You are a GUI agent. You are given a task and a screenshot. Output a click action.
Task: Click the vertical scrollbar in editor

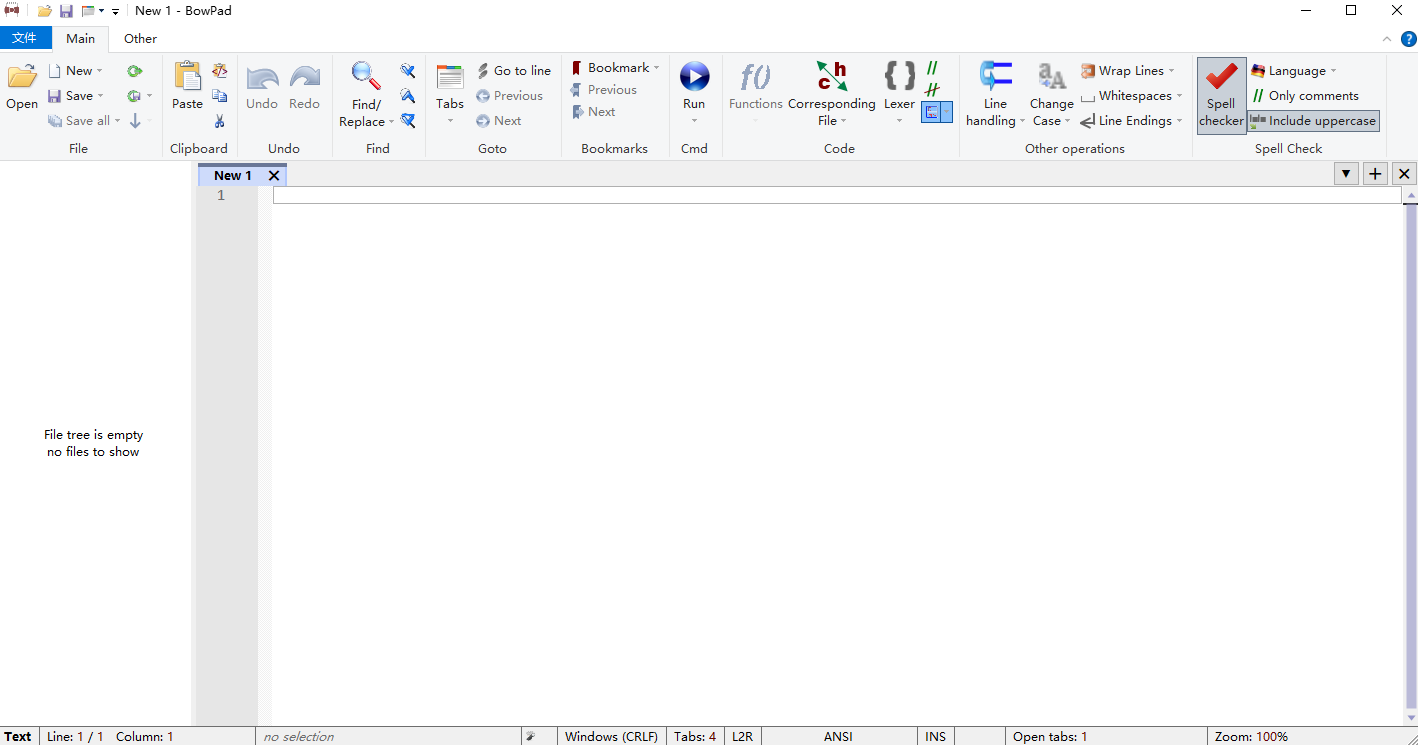(x=1410, y=450)
